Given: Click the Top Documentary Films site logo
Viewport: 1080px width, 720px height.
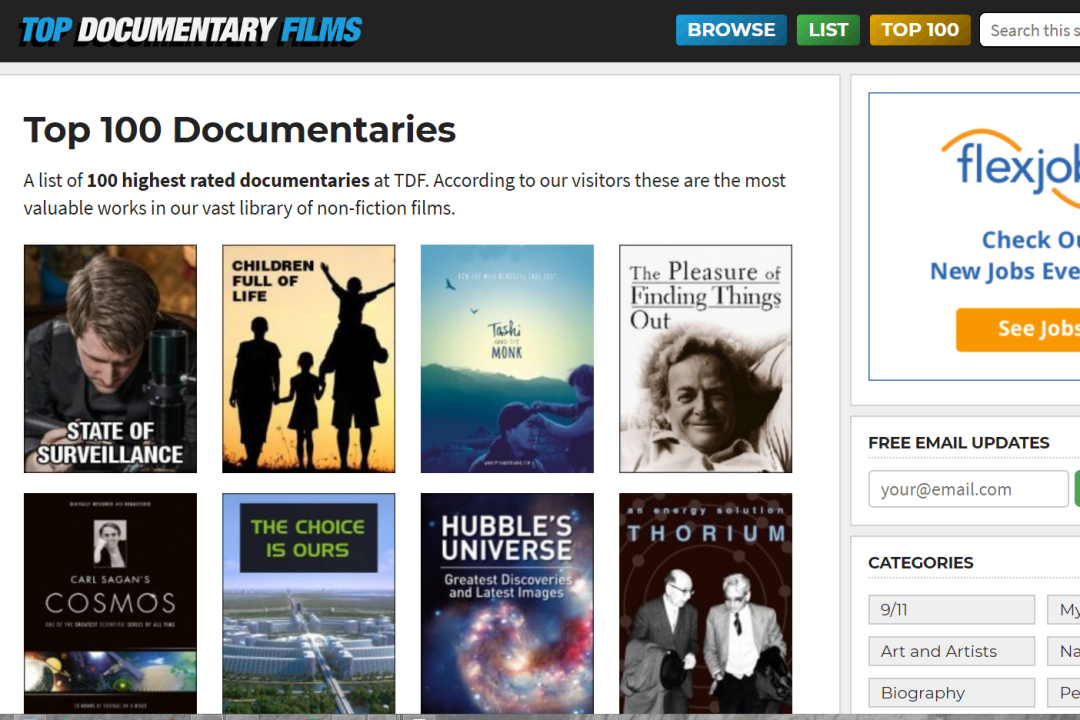Looking at the screenshot, I should (191, 30).
